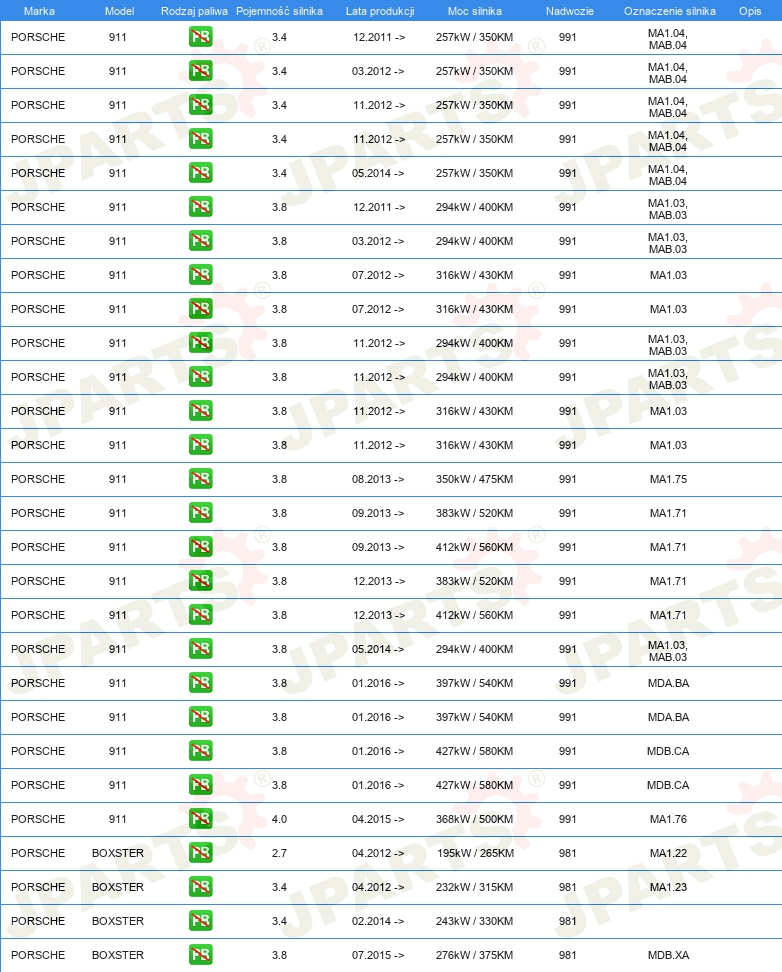Click the power value 243kW / 330KM
Image resolution: width=782 pixels, height=972 pixels.
[474, 921]
